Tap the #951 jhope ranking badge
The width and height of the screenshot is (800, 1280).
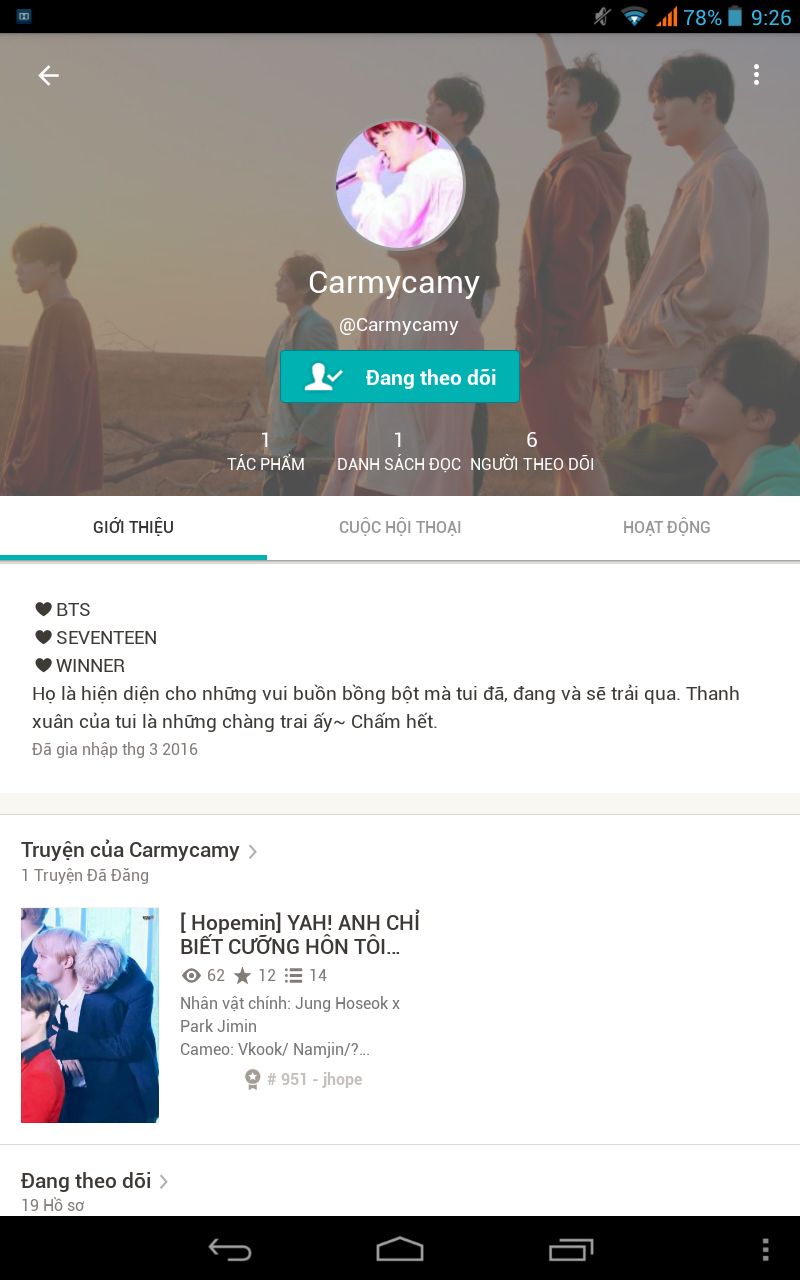[303, 1079]
